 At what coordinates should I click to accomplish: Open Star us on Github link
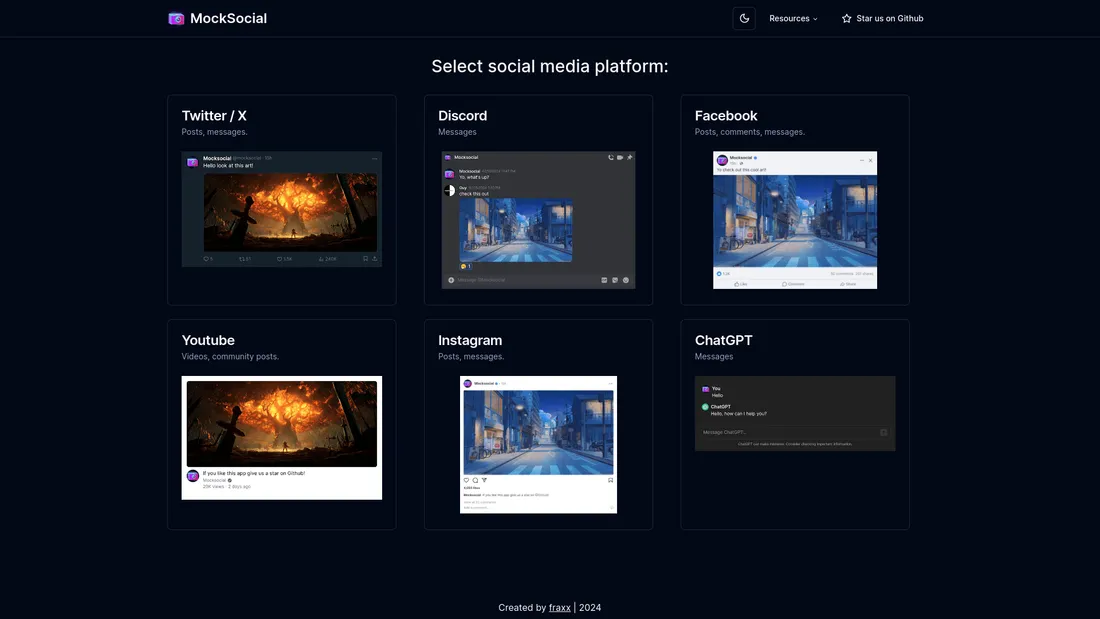(883, 19)
